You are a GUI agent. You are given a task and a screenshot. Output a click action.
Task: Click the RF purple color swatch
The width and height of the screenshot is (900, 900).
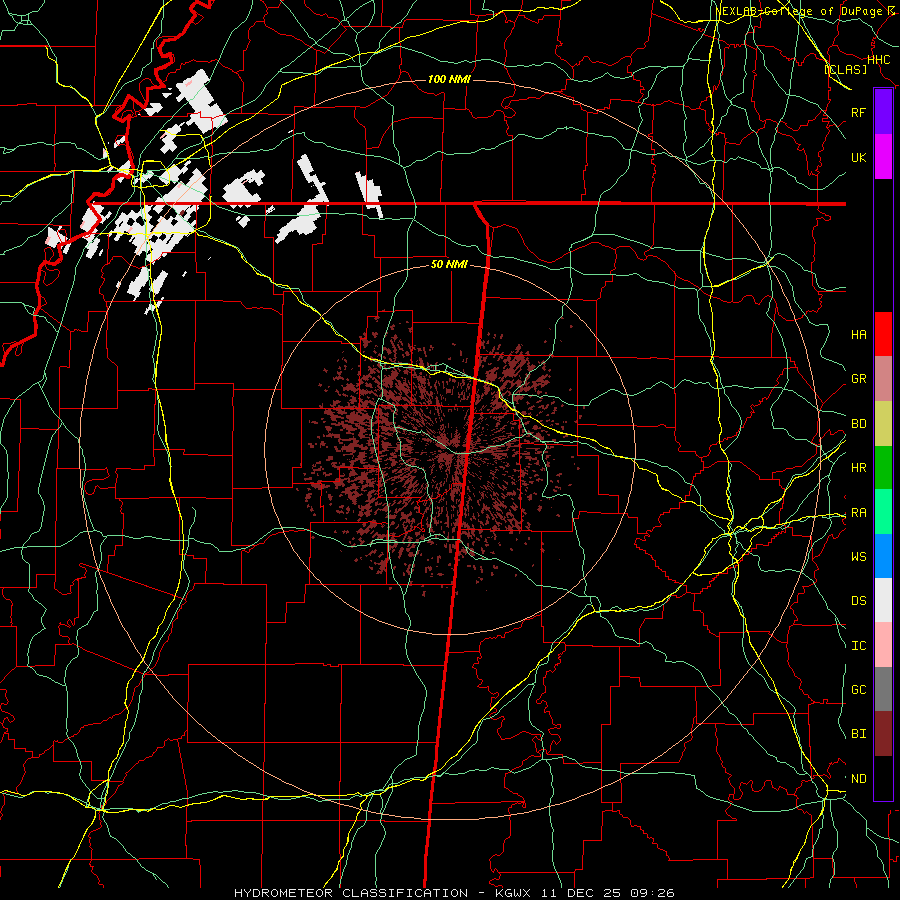coord(883,112)
